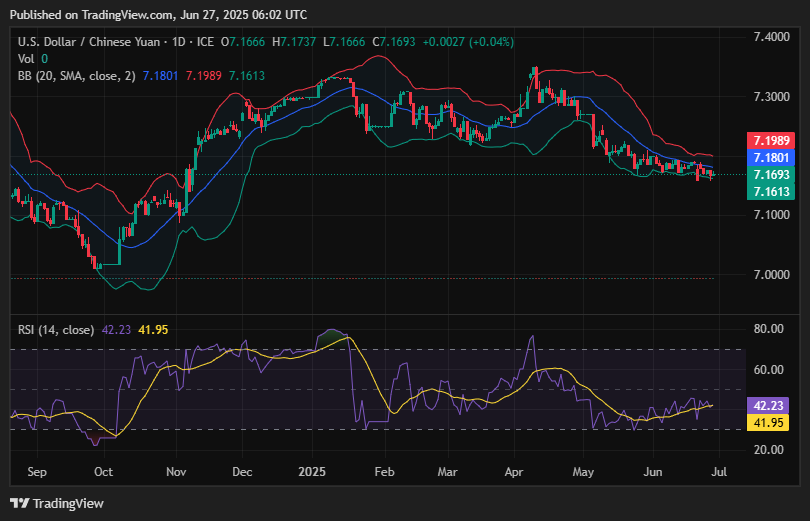Click the Published on TradingView.com header text

click(x=158, y=15)
